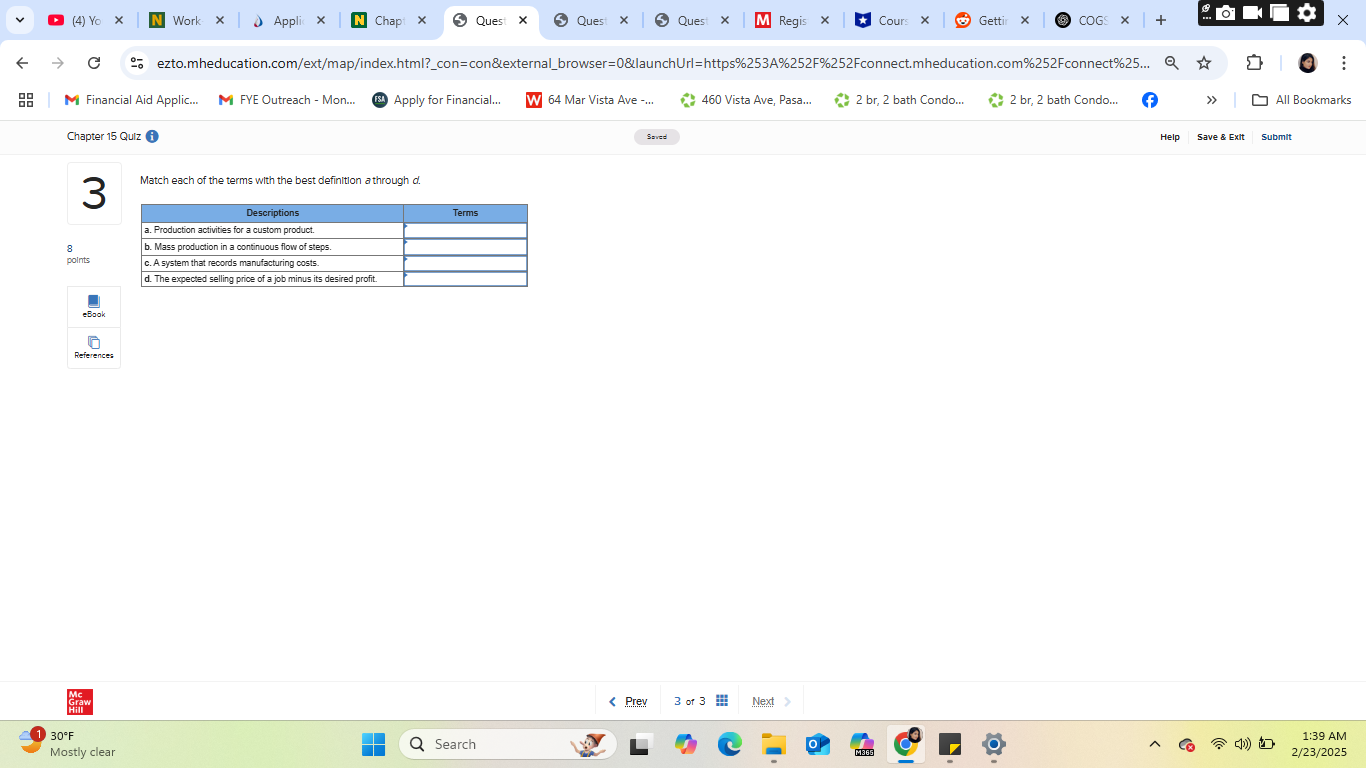Open Terms dropdown for custom product description
This screenshot has width=1366, height=768.
(x=466, y=230)
